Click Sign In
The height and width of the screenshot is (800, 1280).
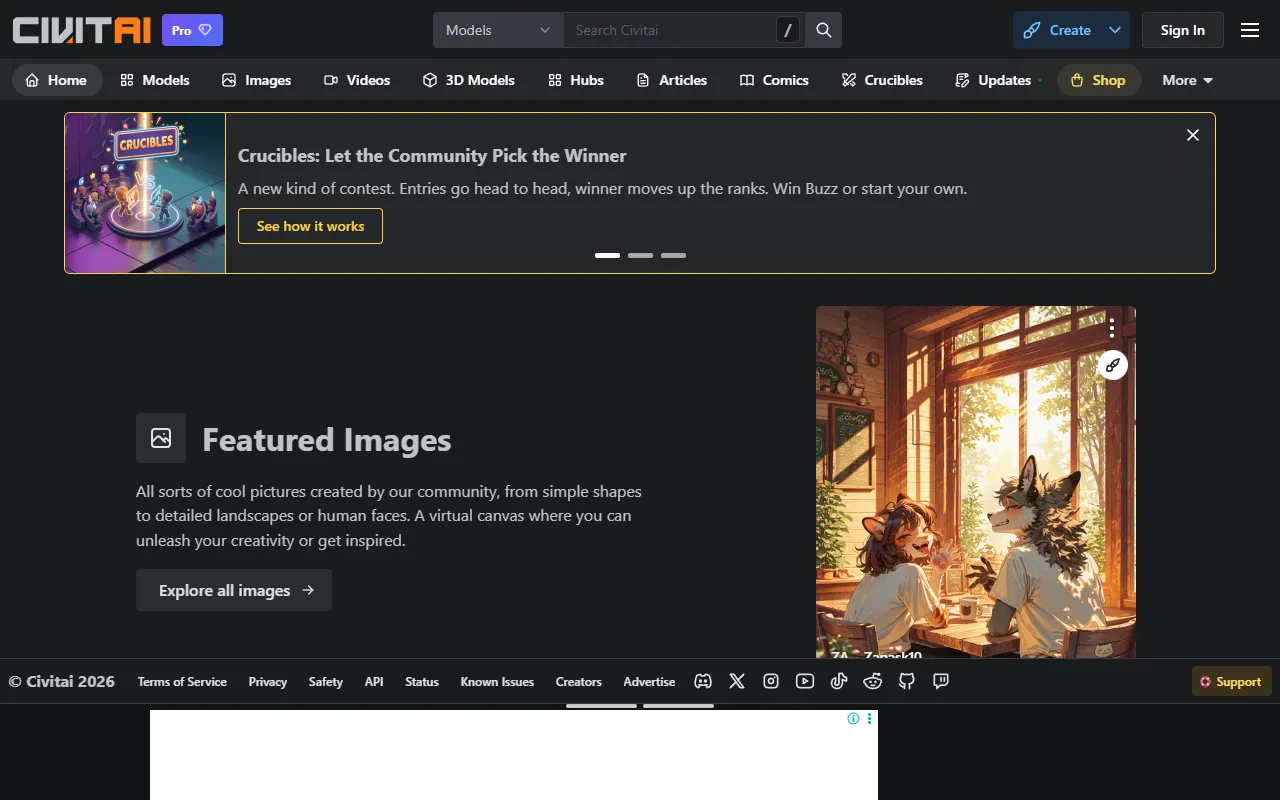point(1182,30)
